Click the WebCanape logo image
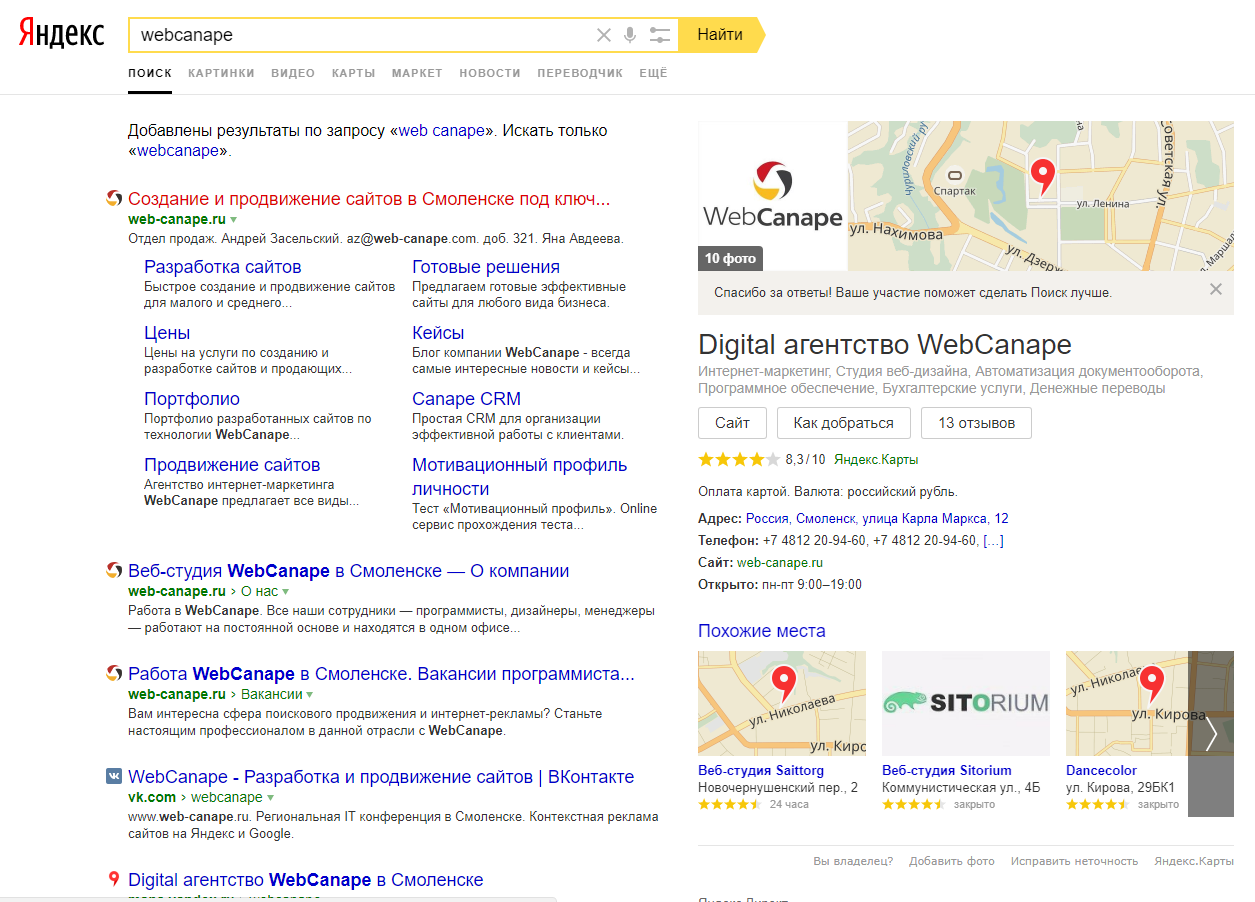 pos(773,196)
